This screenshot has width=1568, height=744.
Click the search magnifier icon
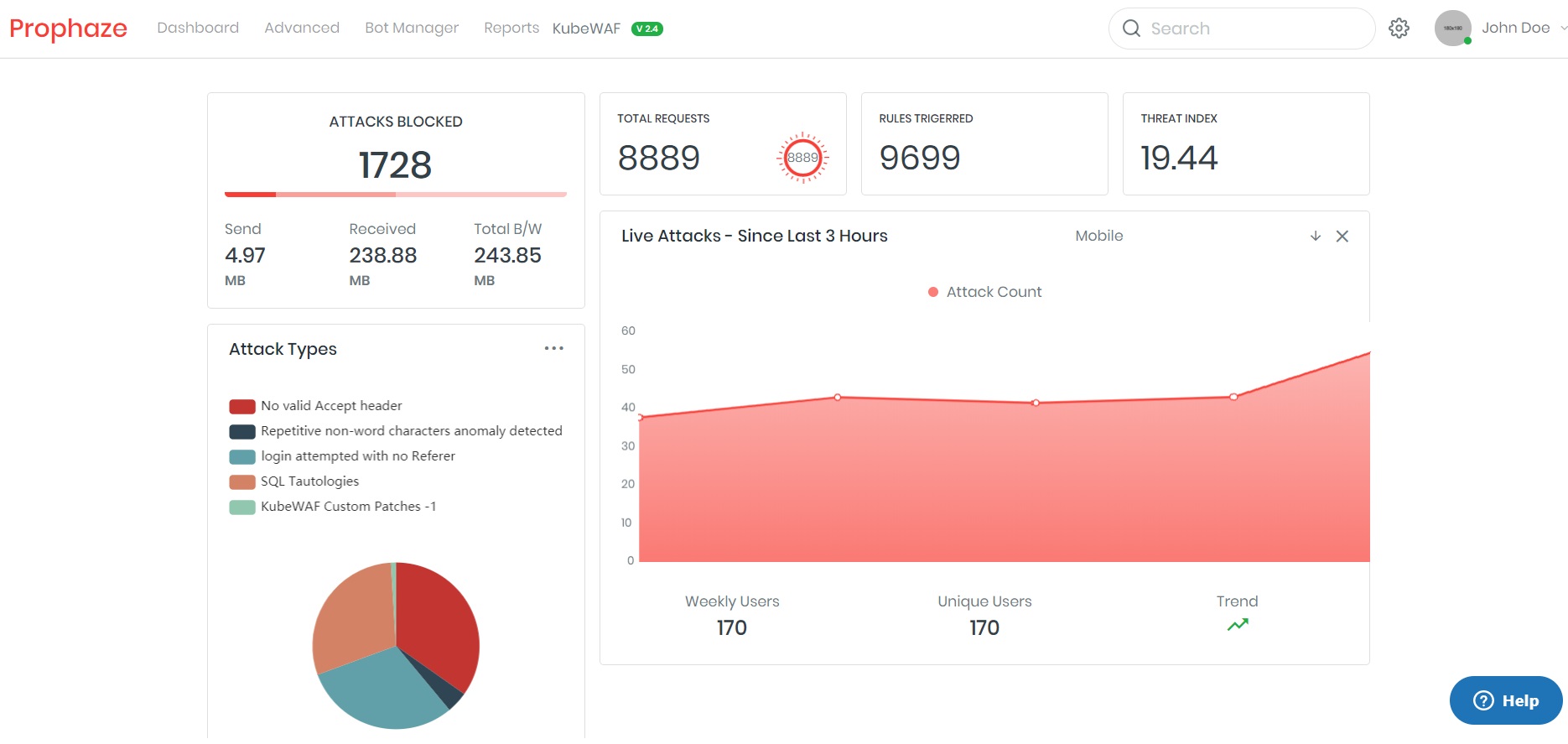[1131, 29]
